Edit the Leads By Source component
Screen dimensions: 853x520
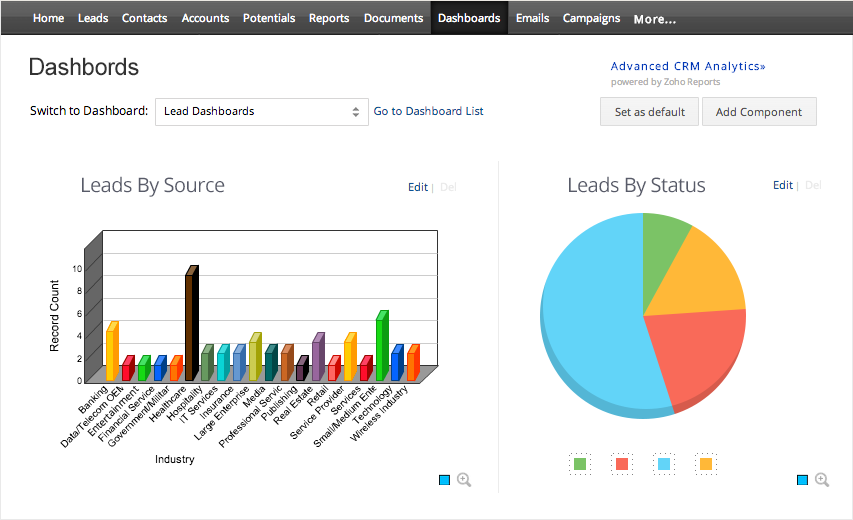click(x=417, y=187)
